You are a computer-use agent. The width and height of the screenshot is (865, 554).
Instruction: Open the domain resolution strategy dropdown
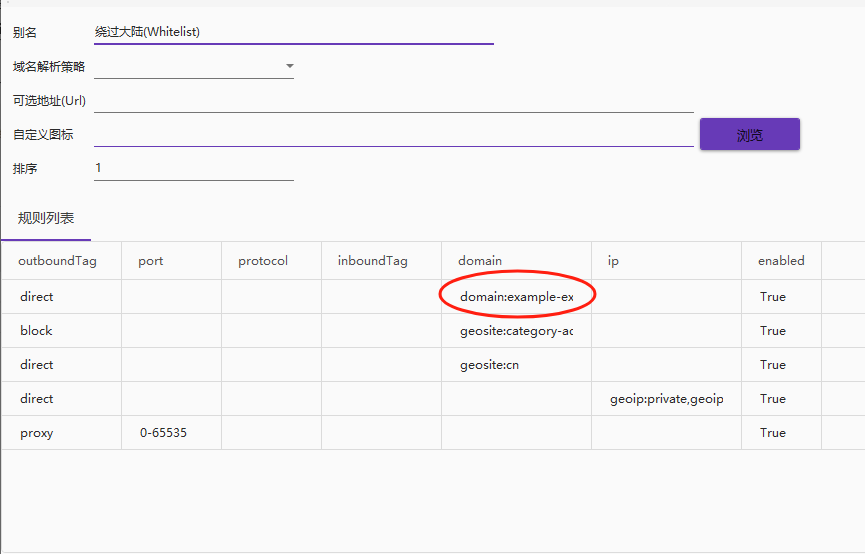pos(194,66)
